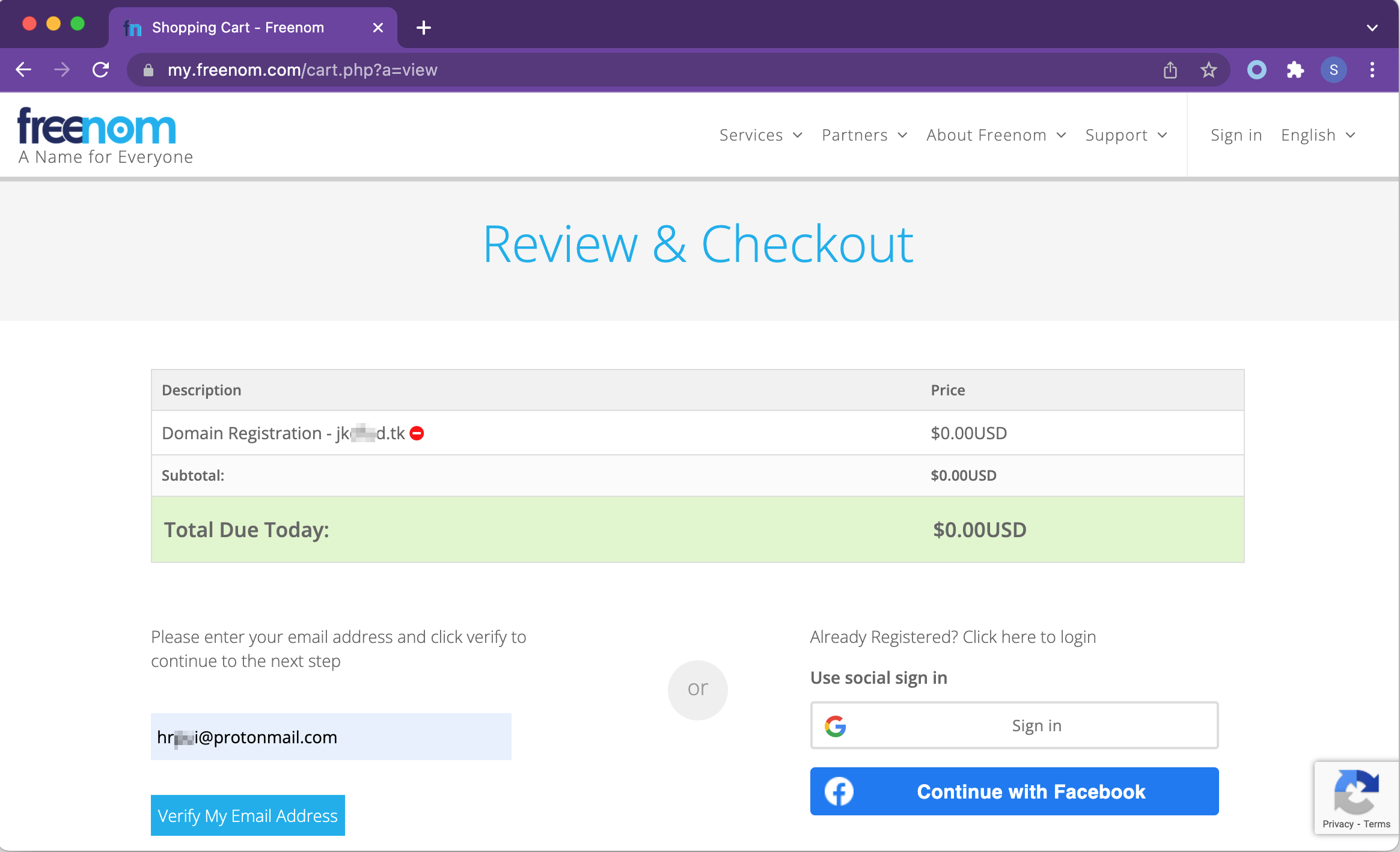Remove the domain using the red minus icon
Screen dimensions: 1400x852
(x=417, y=433)
